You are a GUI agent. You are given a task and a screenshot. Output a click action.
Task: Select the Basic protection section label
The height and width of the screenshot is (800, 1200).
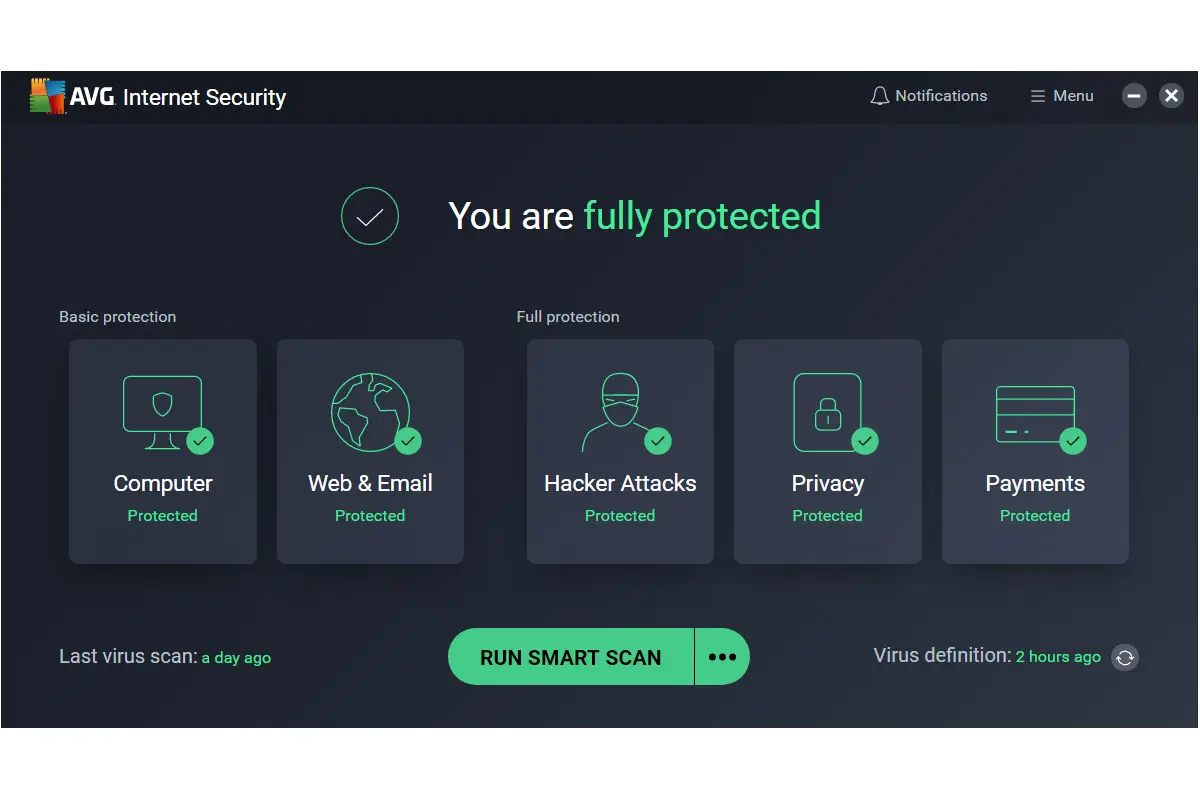click(x=117, y=316)
